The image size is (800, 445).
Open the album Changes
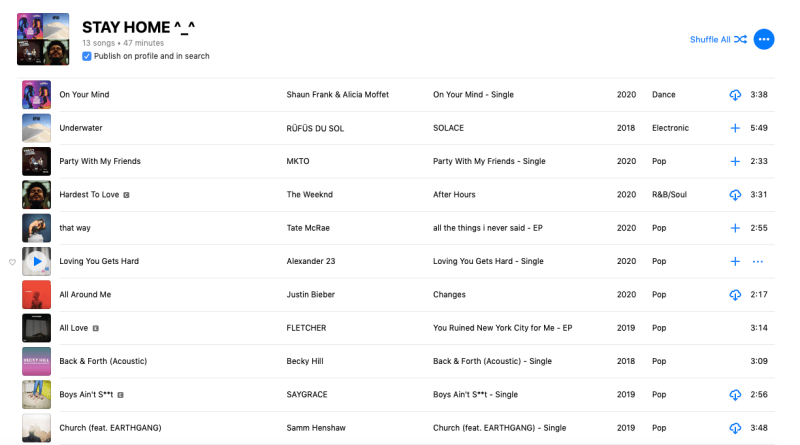point(449,295)
